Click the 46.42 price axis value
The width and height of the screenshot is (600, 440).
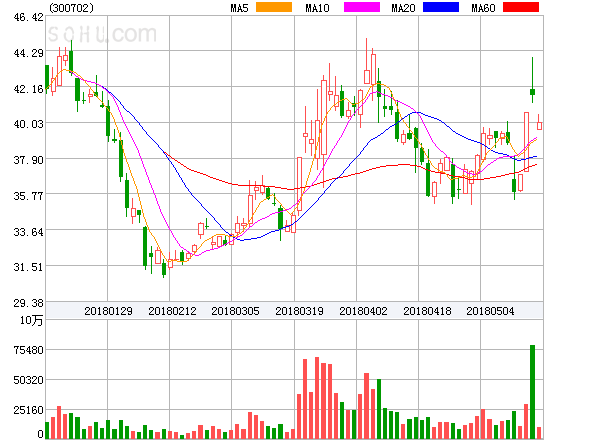[x=28, y=17]
